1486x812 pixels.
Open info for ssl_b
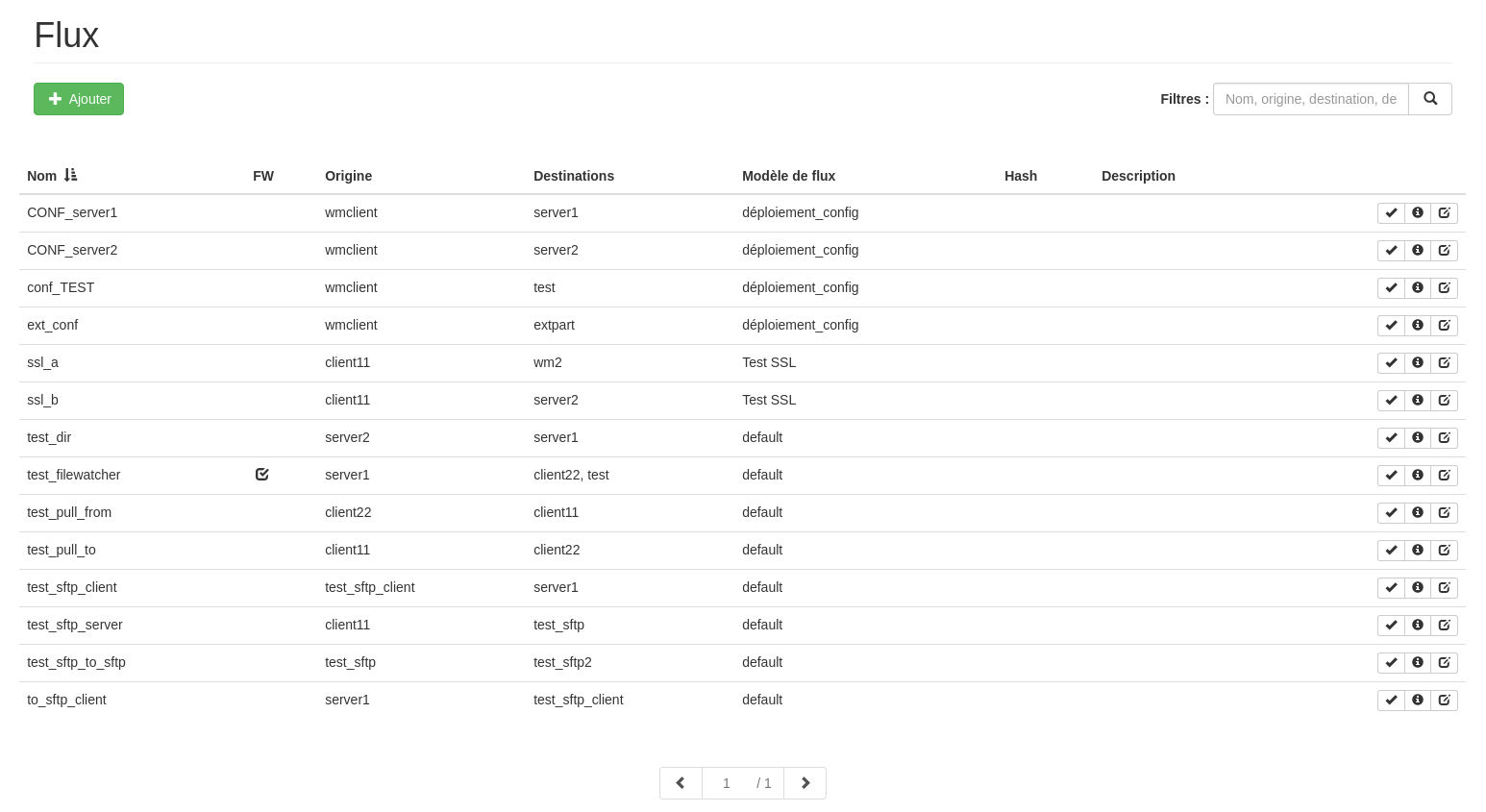[1418, 401]
